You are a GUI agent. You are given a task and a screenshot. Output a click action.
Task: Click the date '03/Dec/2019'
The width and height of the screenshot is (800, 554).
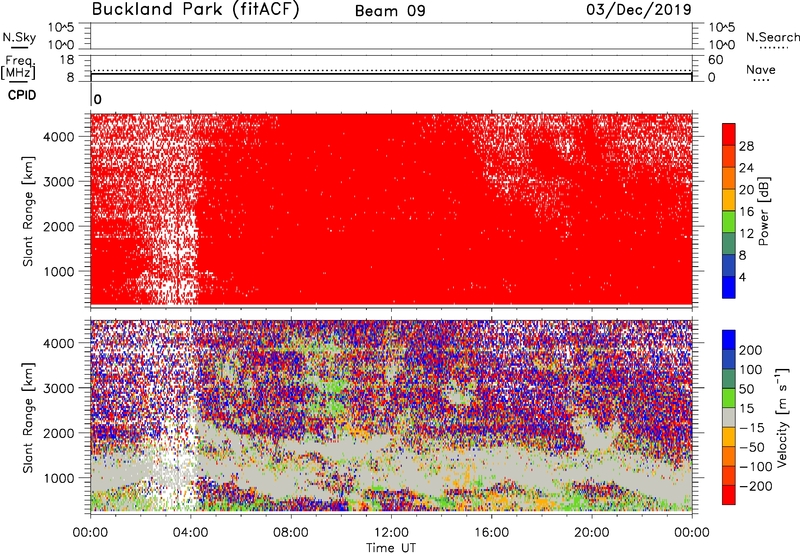click(x=639, y=9)
